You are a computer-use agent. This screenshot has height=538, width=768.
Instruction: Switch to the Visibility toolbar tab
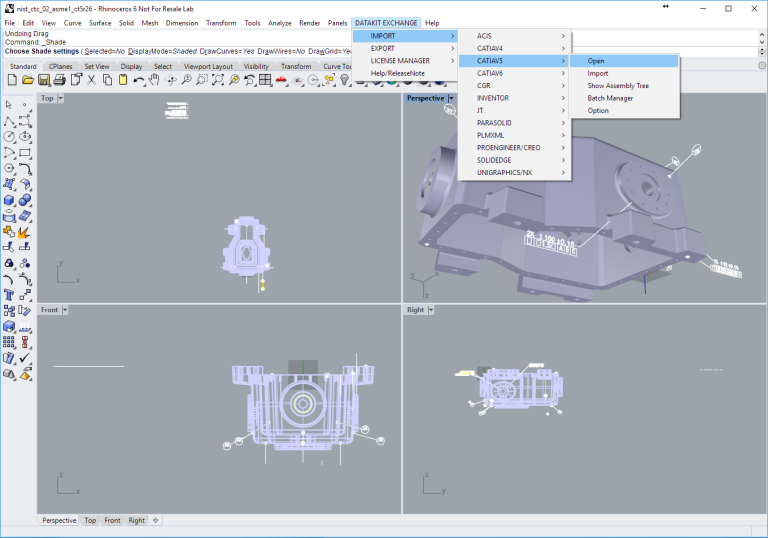256,66
